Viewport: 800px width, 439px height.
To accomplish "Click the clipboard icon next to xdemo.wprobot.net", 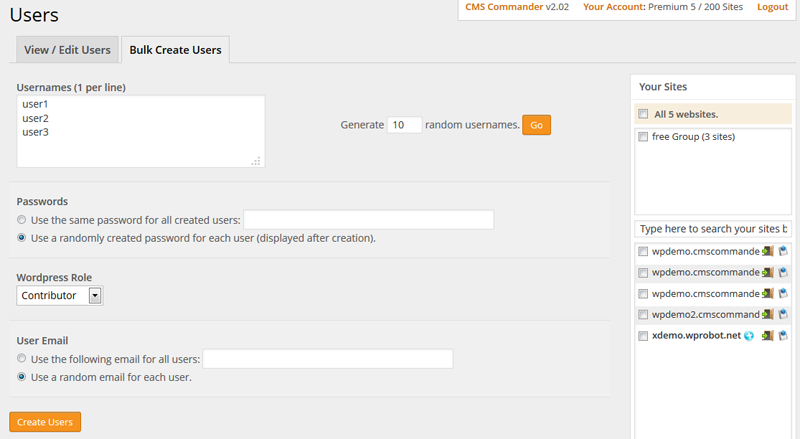I will pyautogui.click(x=783, y=335).
